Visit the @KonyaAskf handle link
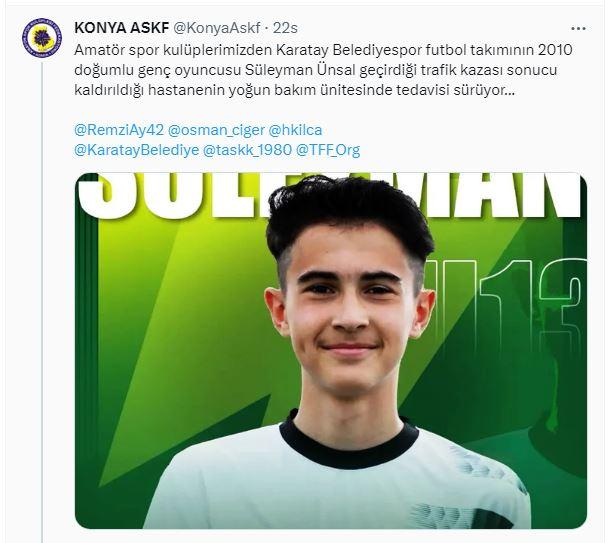This screenshot has height=543, width=609. point(216,28)
